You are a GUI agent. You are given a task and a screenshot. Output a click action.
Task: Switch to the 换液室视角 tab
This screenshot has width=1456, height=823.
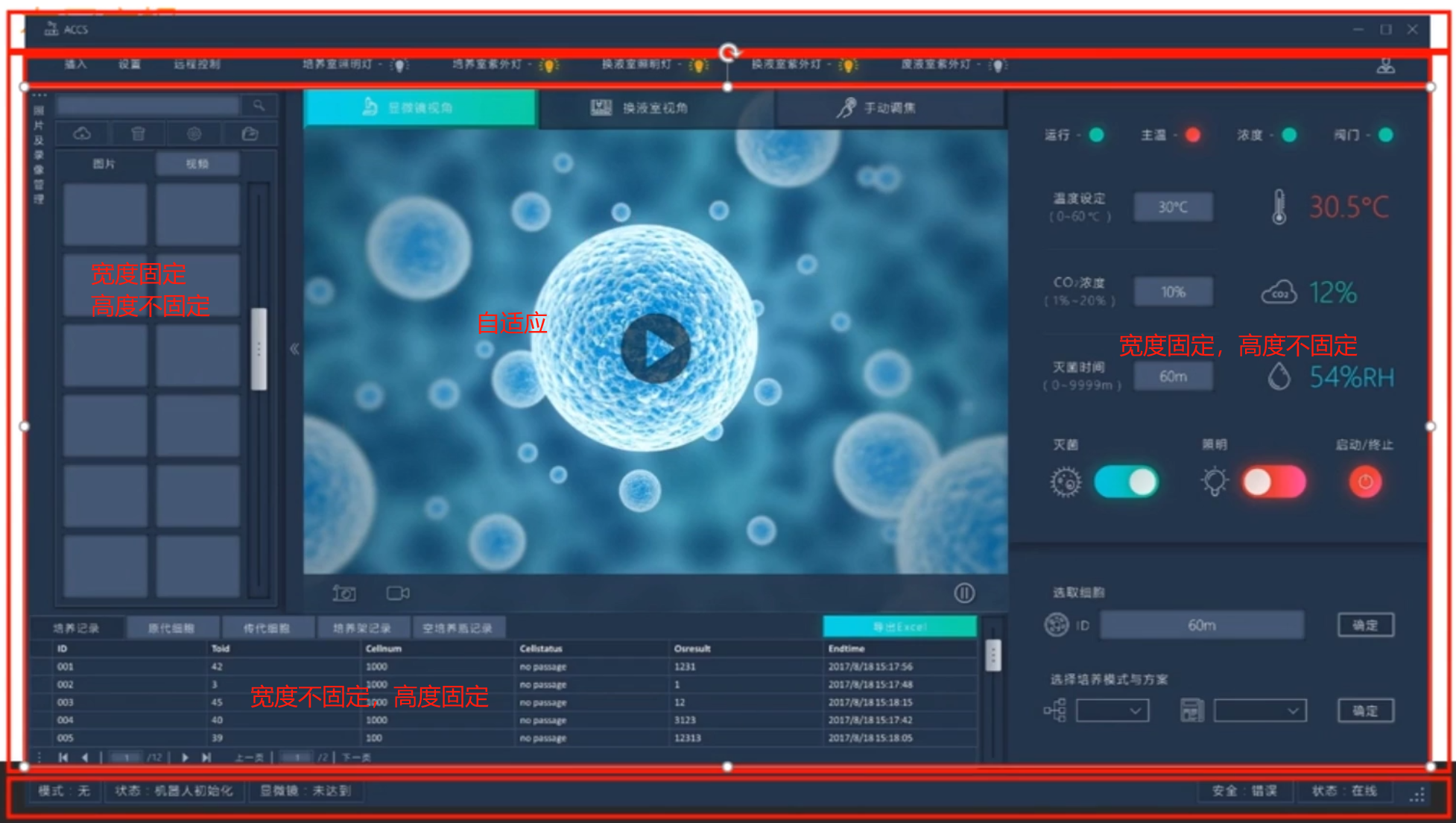[x=656, y=108]
